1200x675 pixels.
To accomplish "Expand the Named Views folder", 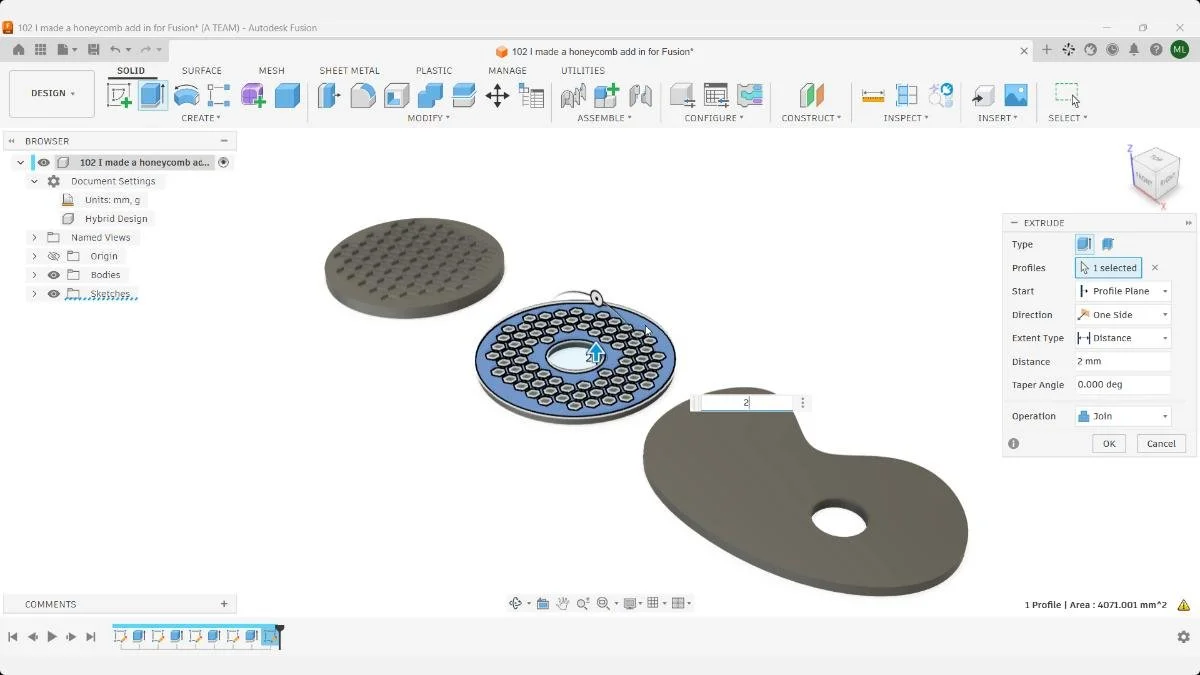I will [x=34, y=238].
